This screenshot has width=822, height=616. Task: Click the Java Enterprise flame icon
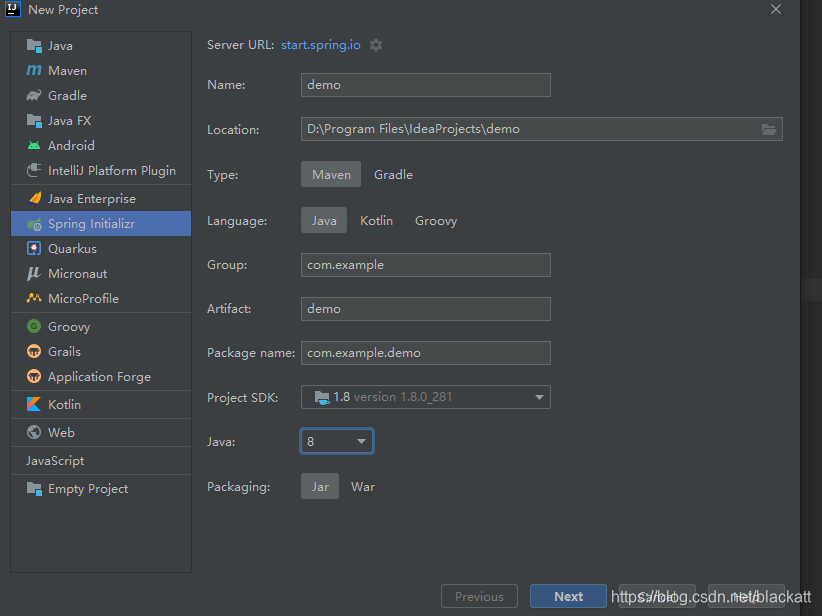tap(35, 198)
